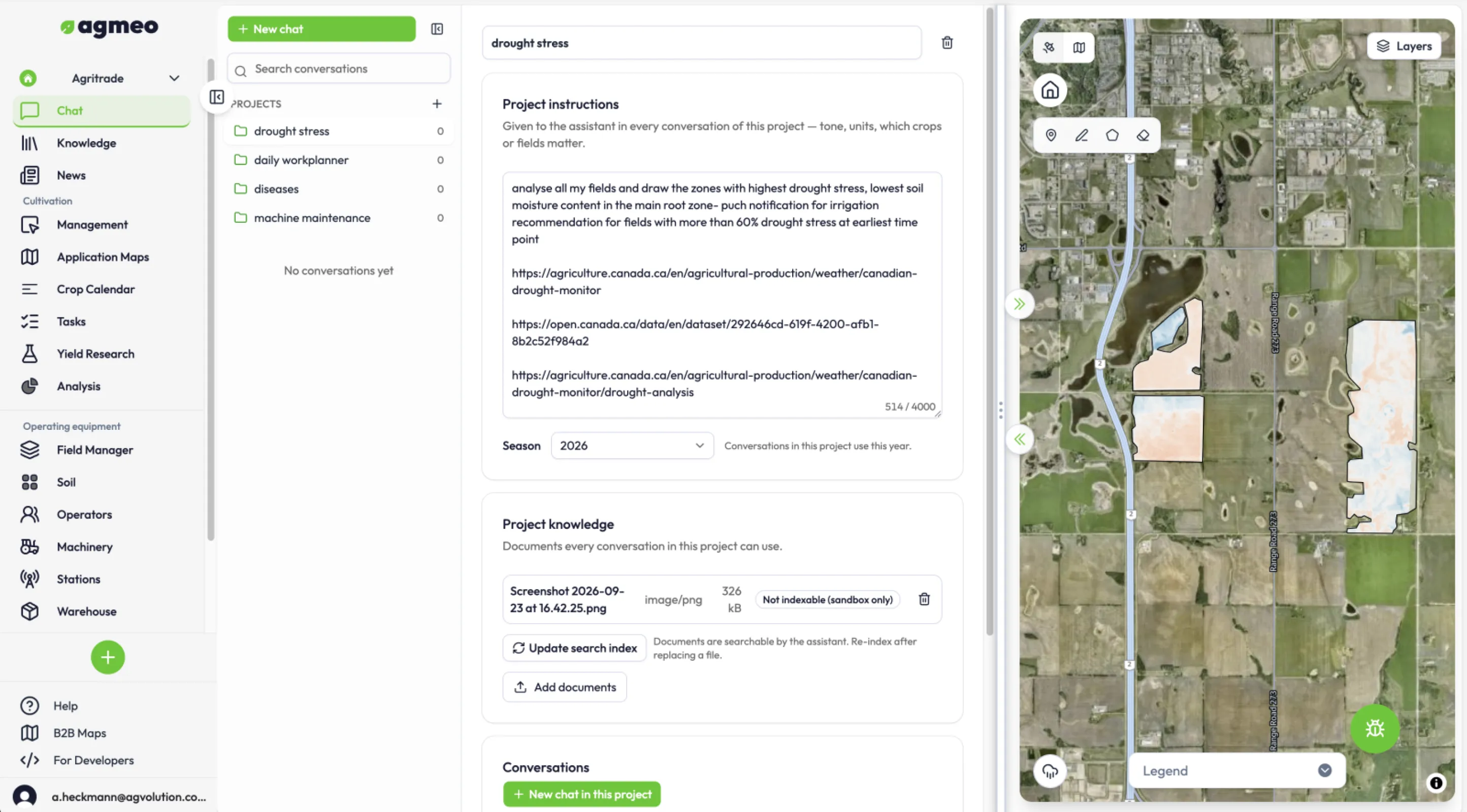Open Help
The width and height of the screenshot is (1467, 812).
point(66,705)
